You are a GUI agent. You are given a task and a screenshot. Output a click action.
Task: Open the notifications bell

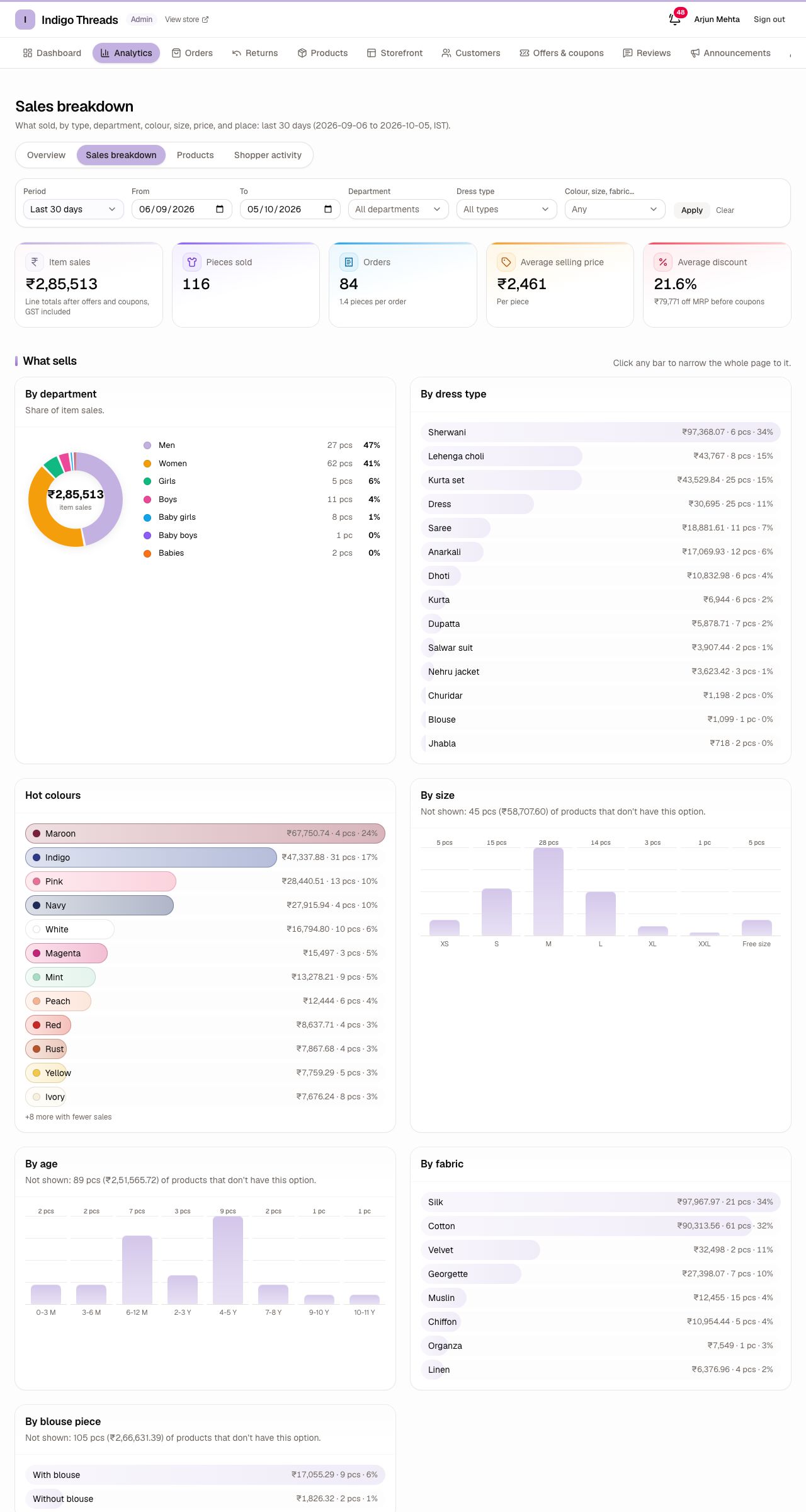(675, 20)
